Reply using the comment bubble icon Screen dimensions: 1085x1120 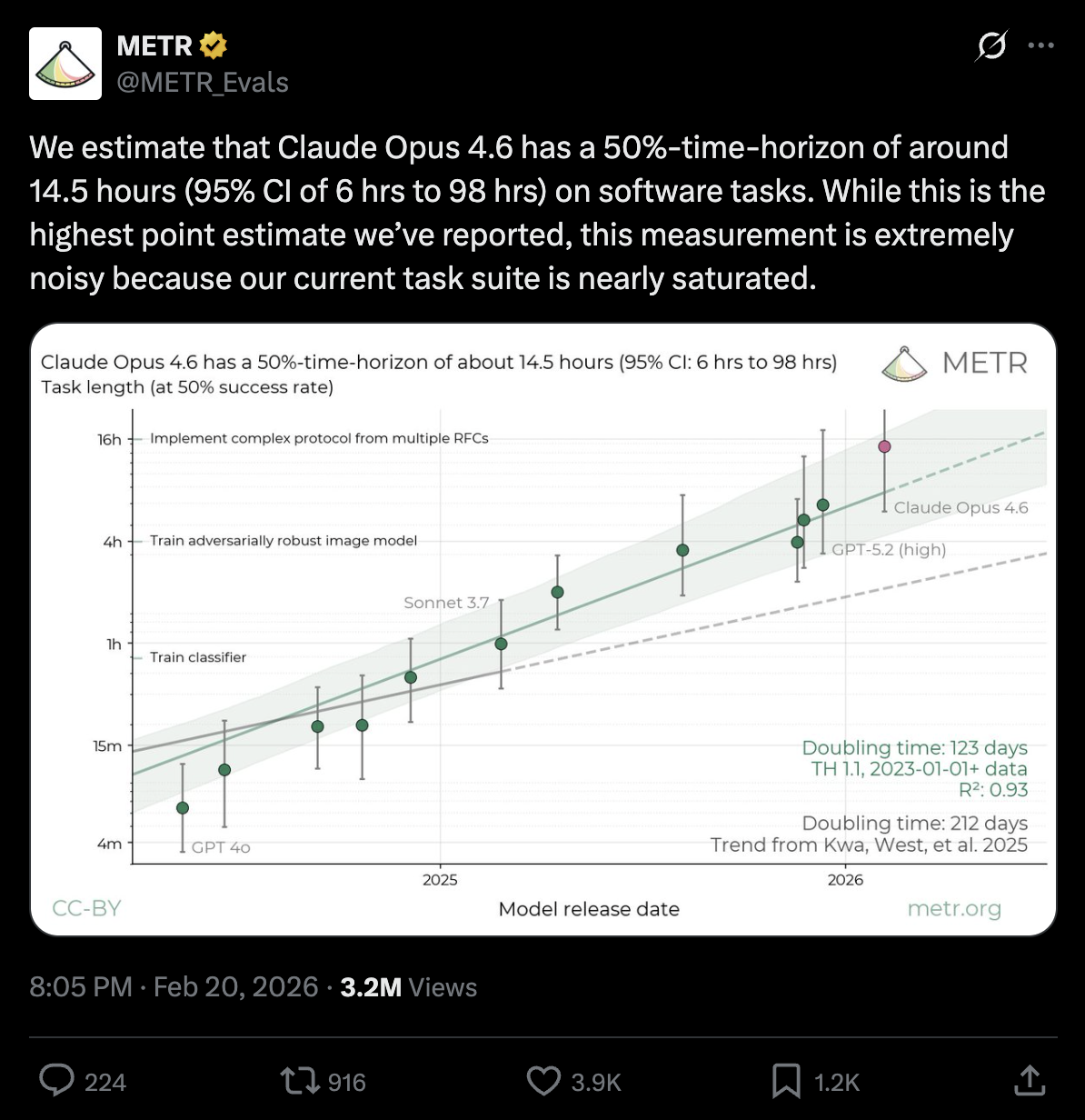57,1081
